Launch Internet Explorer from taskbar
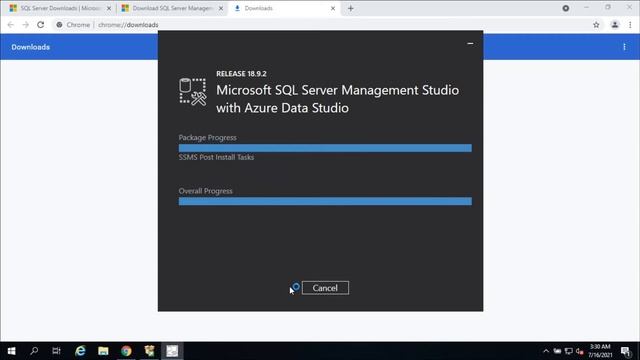This screenshot has height=360, width=640. pyautogui.click(x=80, y=351)
